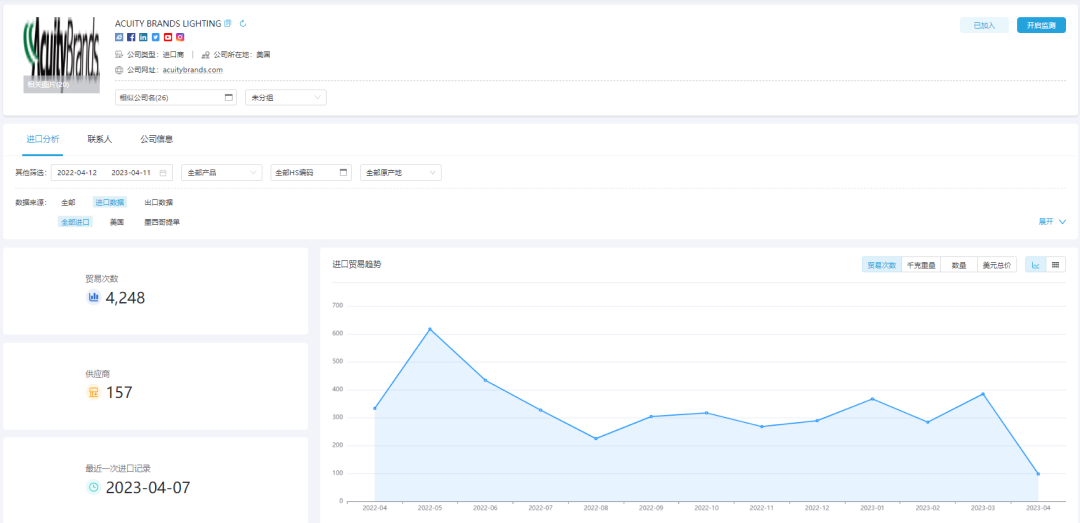Open the 全部产品 dropdown
The width and height of the screenshot is (1080, 523).
point(221,173)
